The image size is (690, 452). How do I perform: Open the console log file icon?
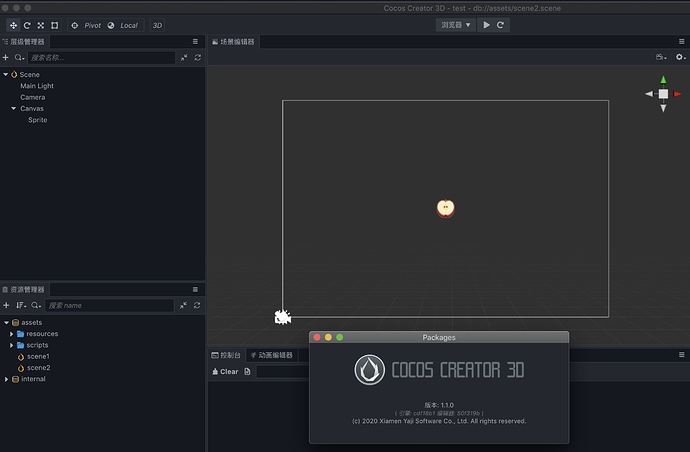point(247,372)
